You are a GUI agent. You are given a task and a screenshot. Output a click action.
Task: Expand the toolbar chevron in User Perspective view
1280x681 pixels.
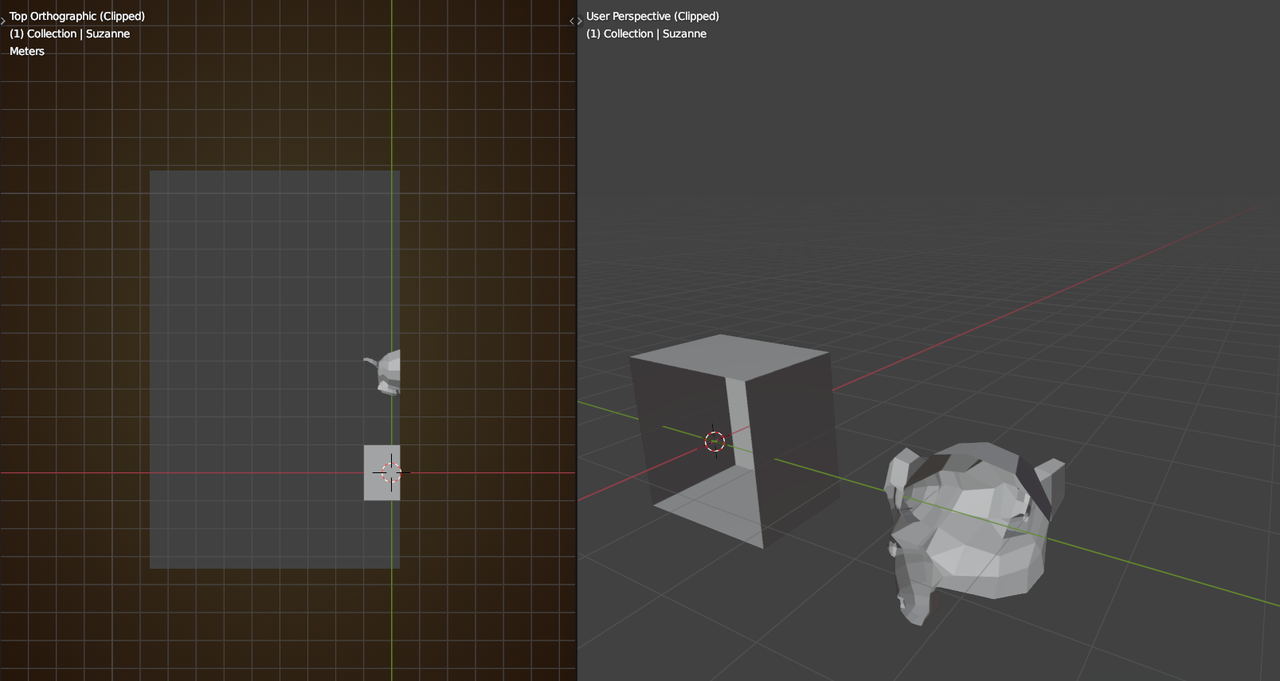pos(580,21)
